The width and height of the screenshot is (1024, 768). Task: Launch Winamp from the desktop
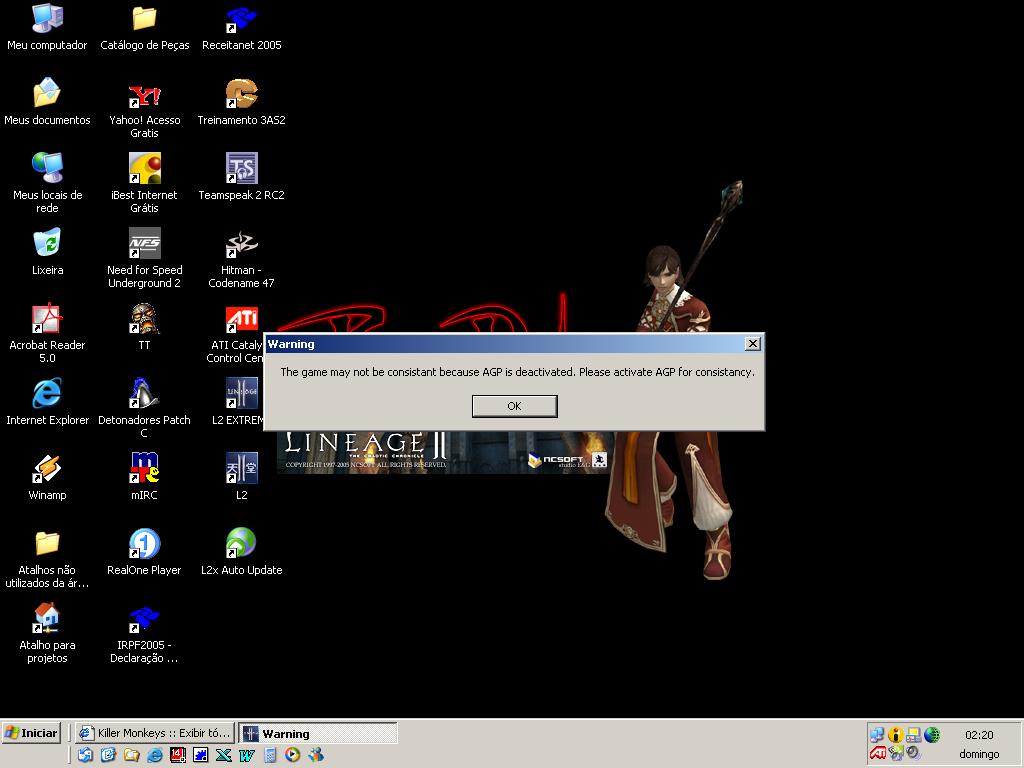click(x=47, y=469)
